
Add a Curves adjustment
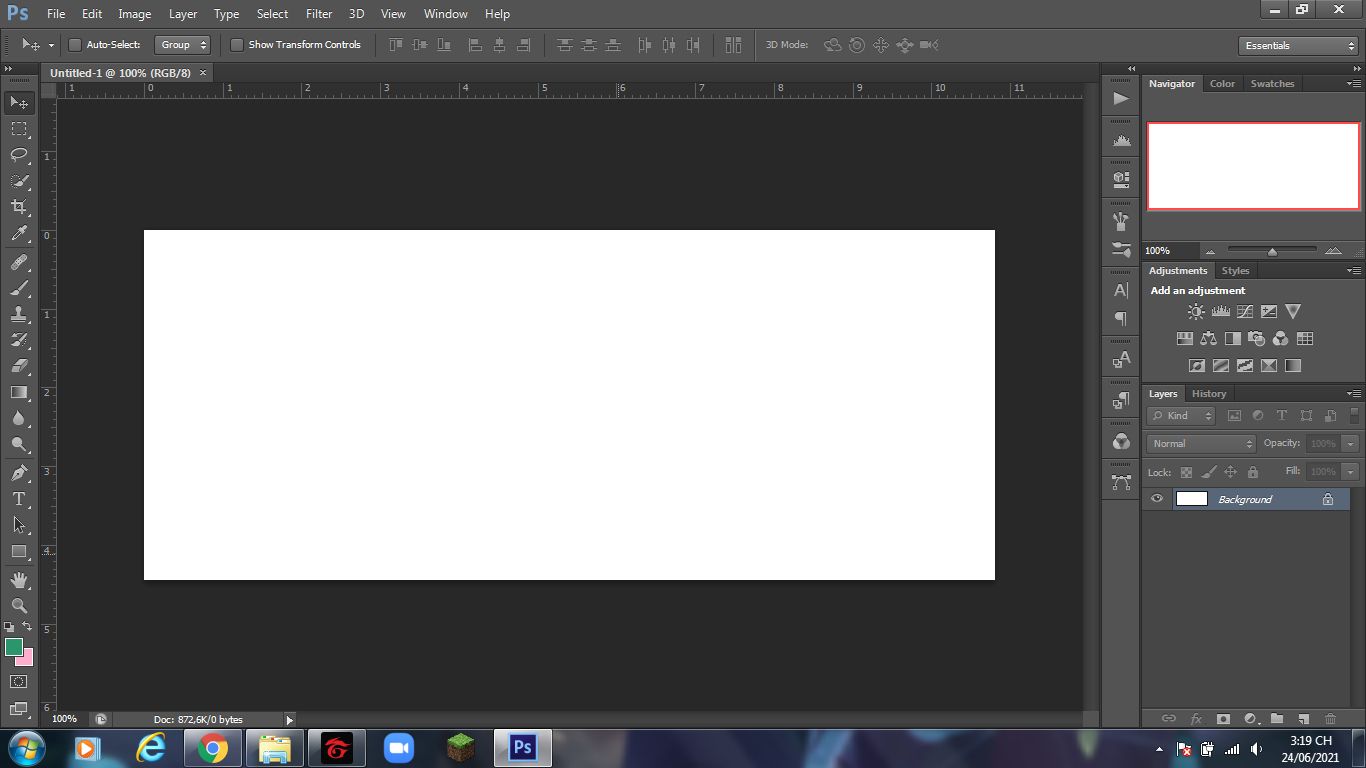coord(1245,312)
